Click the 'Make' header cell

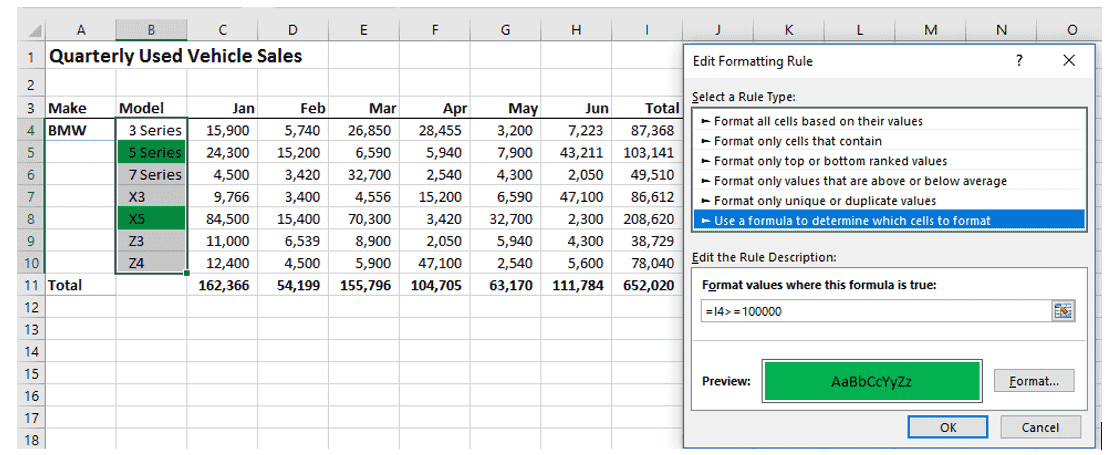point(80,108)
